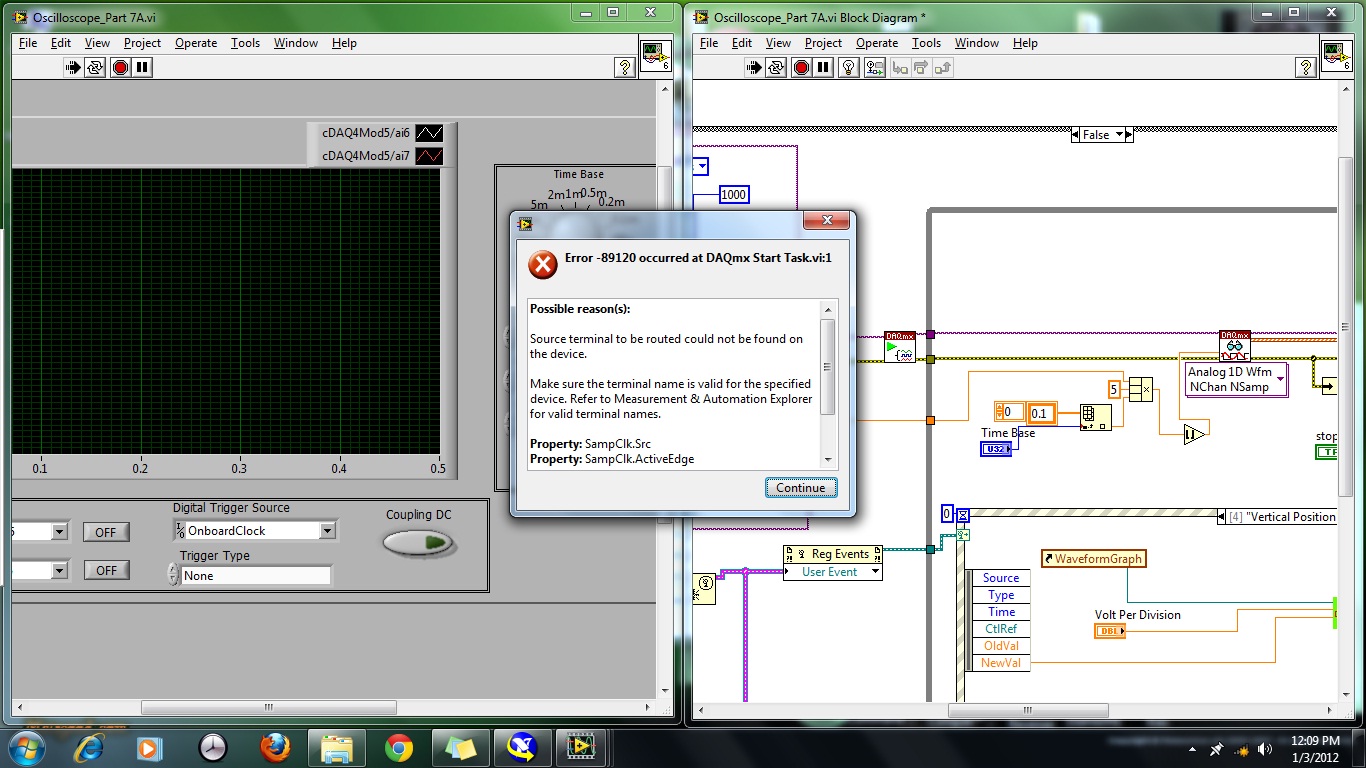1366x768 pixels.
Task: Click error dialog scrollbar down arrow
Action: tap(828, 459)
